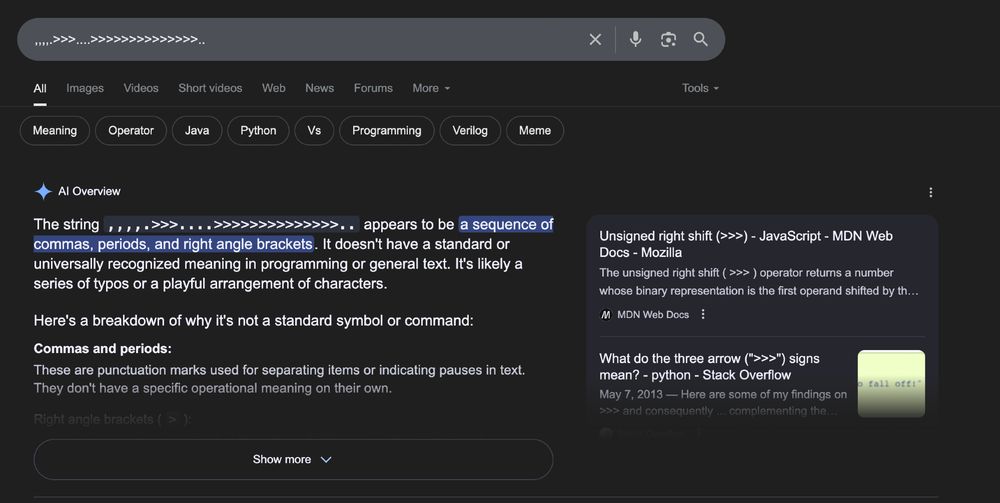The image size is (1000, 503).
Task: Start voice search with the microphone icon
Action: click(635, 40)
